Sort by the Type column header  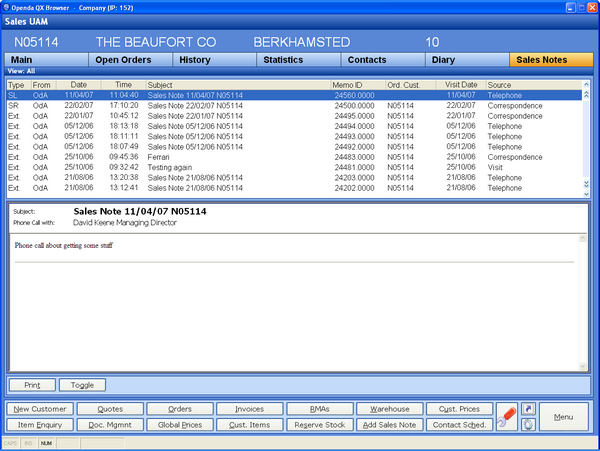pyautogui.click(x=19, y=85)
